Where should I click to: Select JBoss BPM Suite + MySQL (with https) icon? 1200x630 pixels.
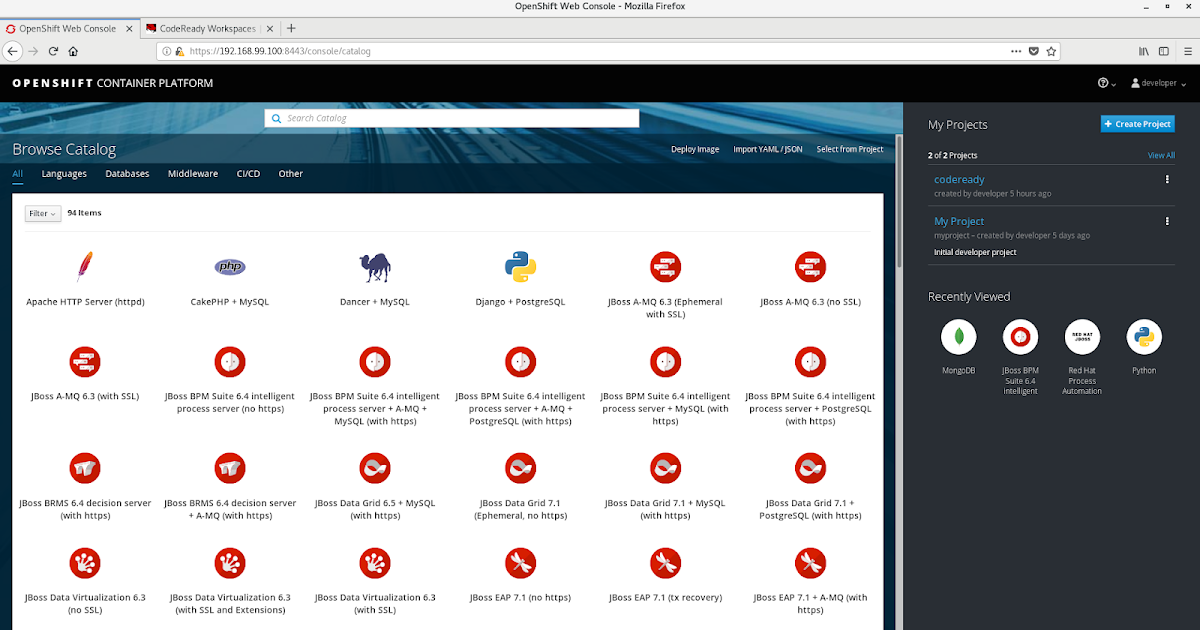point(665,362)
